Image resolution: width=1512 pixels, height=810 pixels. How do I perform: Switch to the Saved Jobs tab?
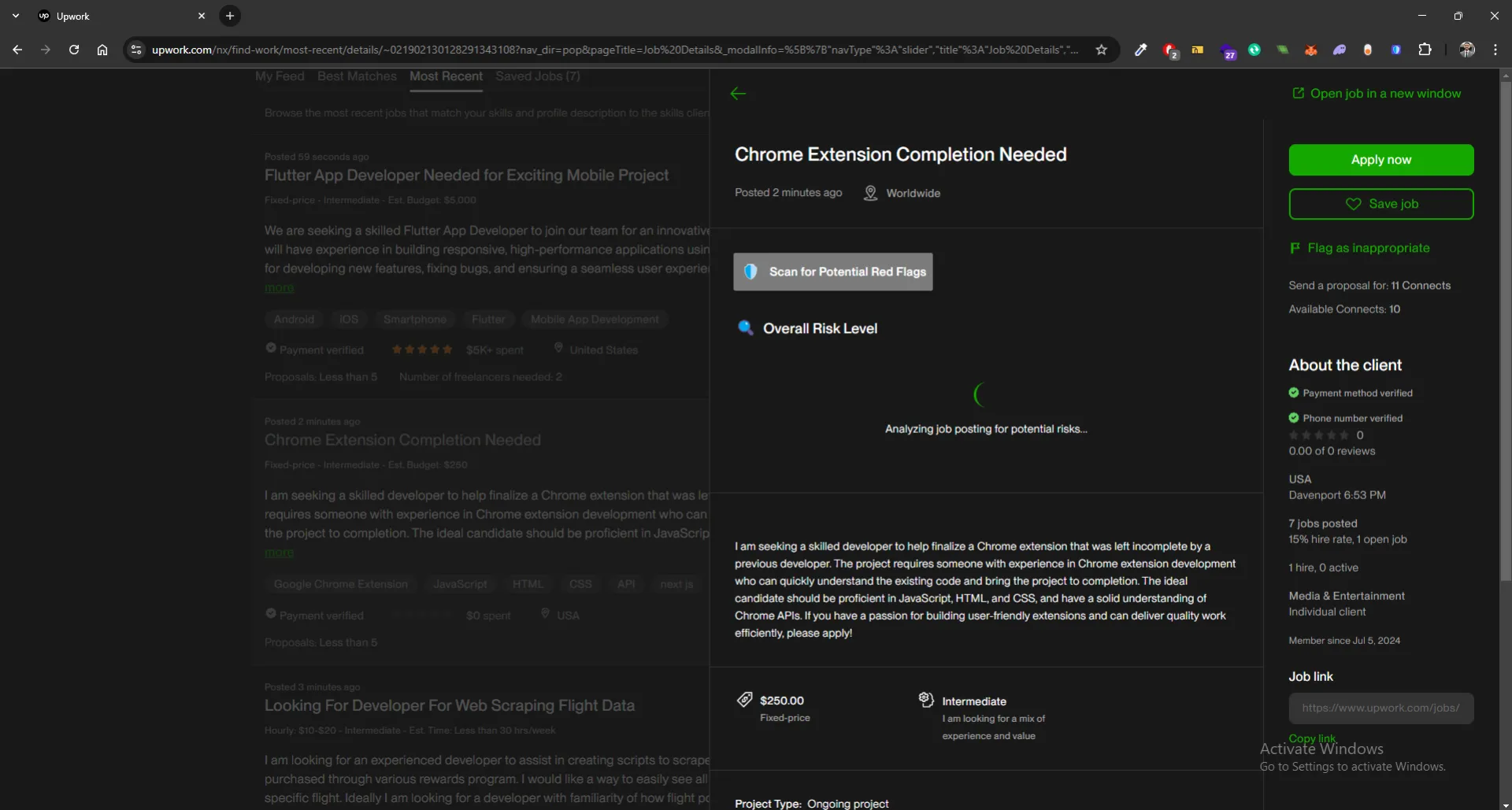coord(537,76)
